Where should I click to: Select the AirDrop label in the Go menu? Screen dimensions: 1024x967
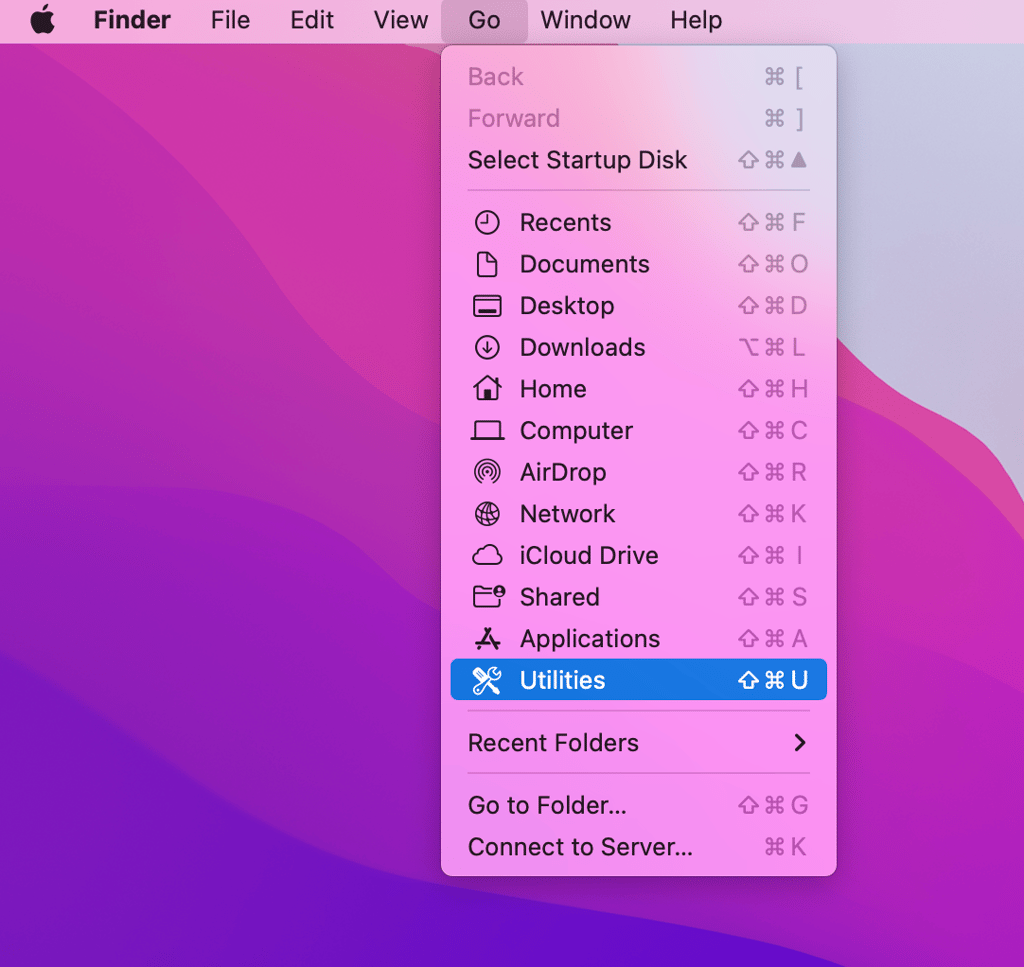(x=563, y=473)
